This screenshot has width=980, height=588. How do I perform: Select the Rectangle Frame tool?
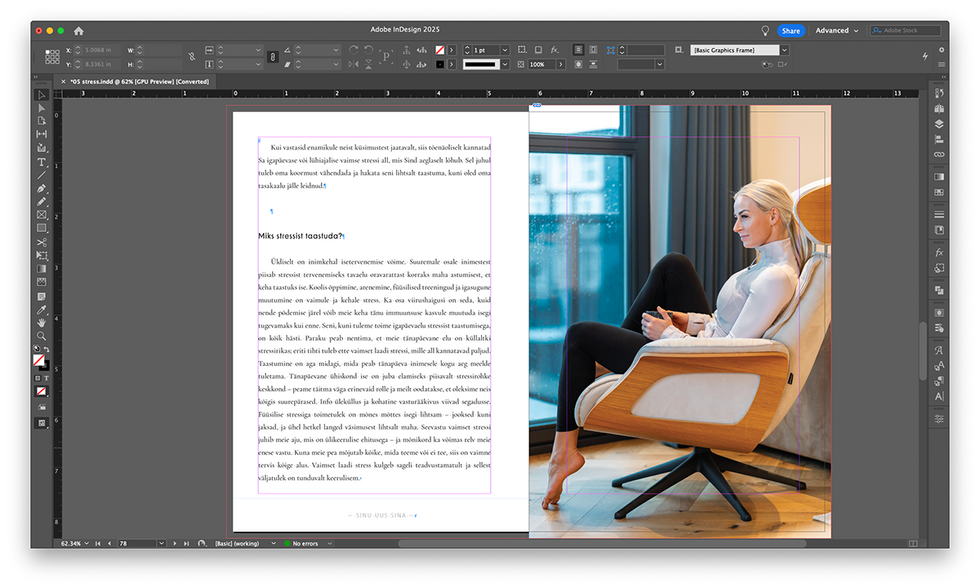click(41, 215)
